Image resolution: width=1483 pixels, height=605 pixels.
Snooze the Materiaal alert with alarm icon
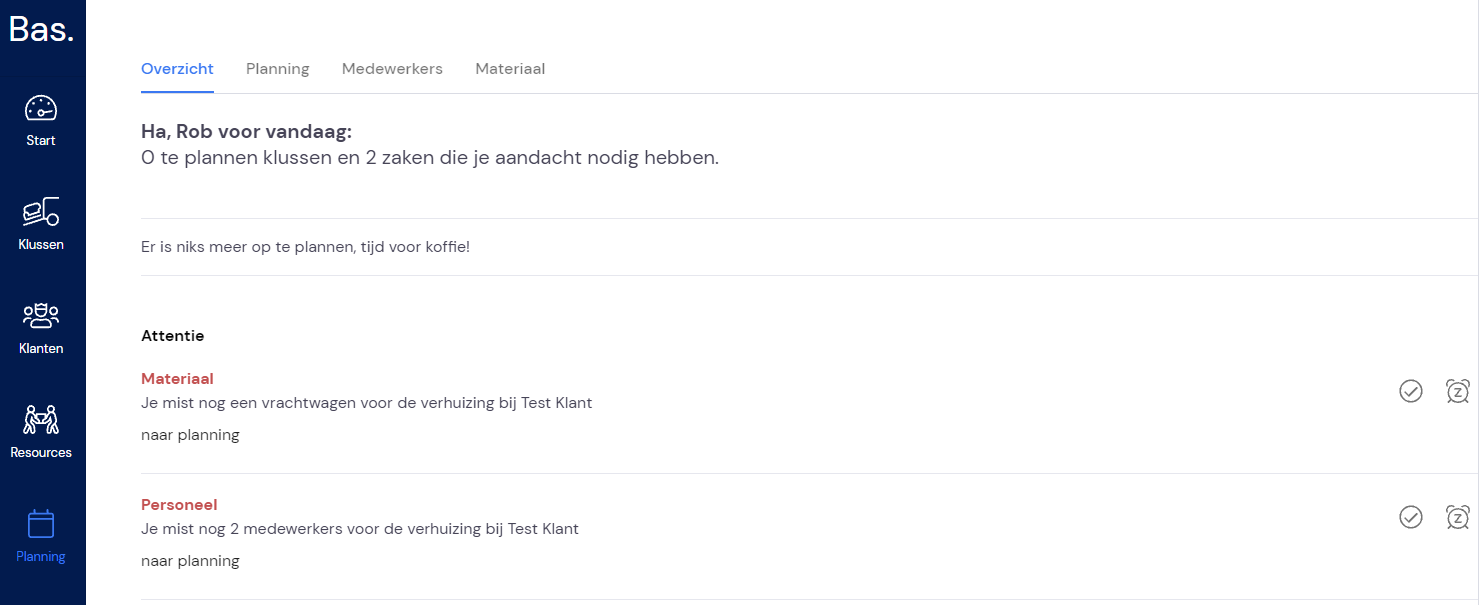(1458, 391)
